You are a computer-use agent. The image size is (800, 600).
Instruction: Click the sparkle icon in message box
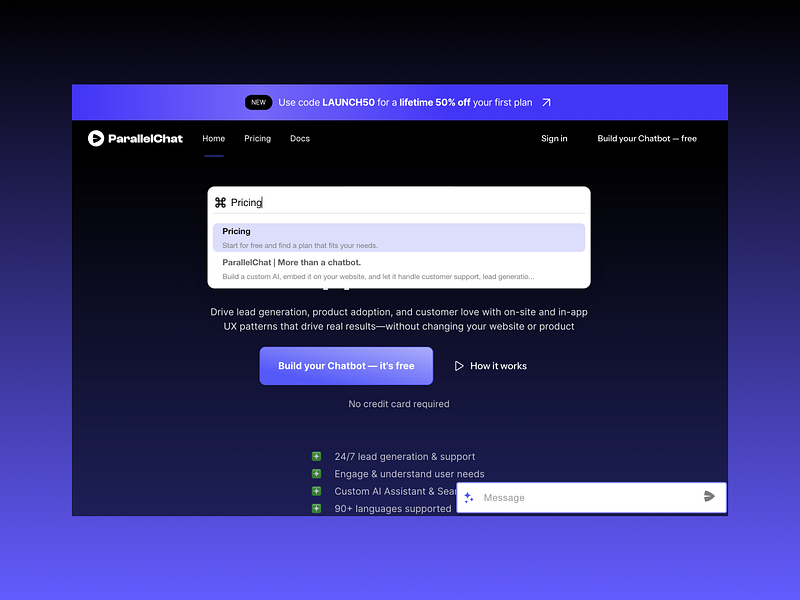(469, 497)
